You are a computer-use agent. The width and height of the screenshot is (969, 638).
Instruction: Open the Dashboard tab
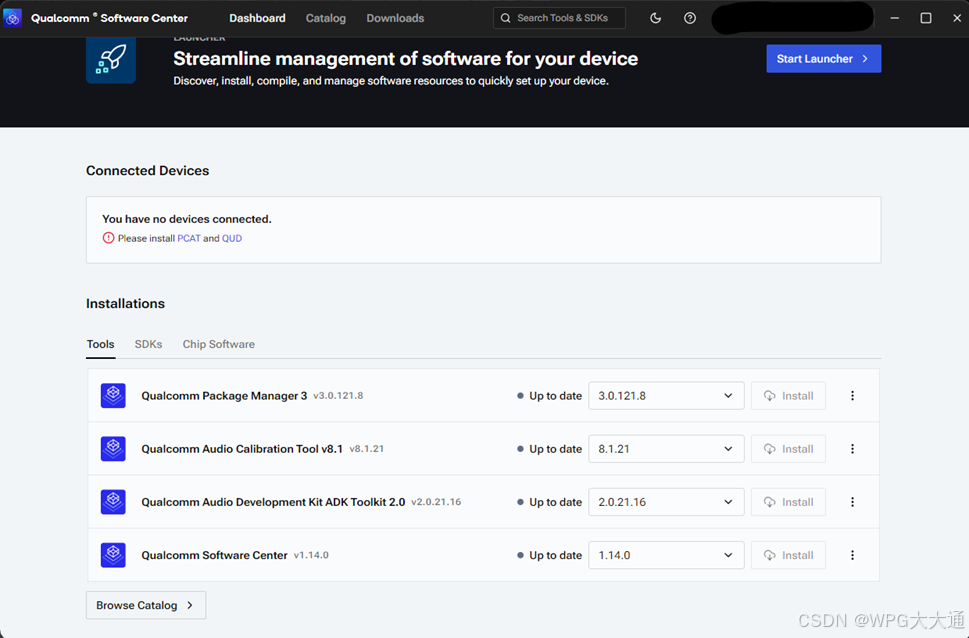(257, 18)
